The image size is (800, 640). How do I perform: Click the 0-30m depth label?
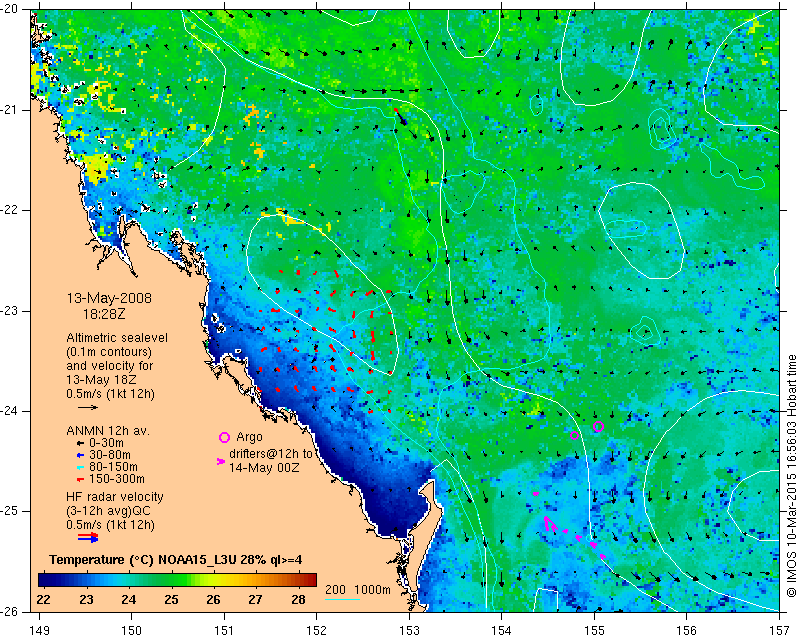(107, 443)
